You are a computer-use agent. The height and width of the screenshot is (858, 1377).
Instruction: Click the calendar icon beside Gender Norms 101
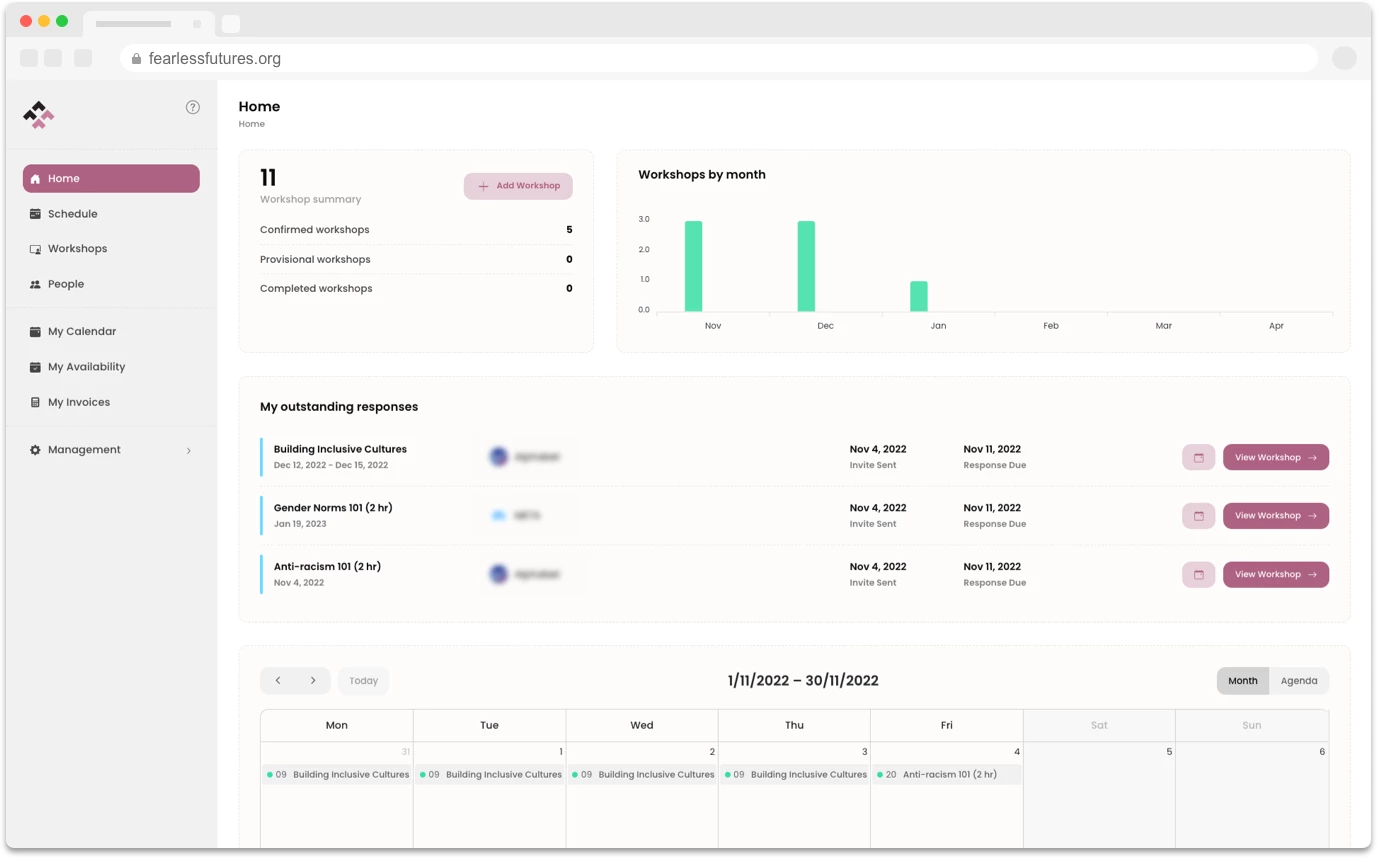(1197, 515)
